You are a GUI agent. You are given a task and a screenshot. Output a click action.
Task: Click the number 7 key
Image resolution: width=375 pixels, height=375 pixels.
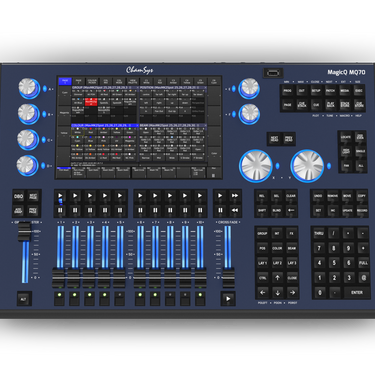point(319,248)
